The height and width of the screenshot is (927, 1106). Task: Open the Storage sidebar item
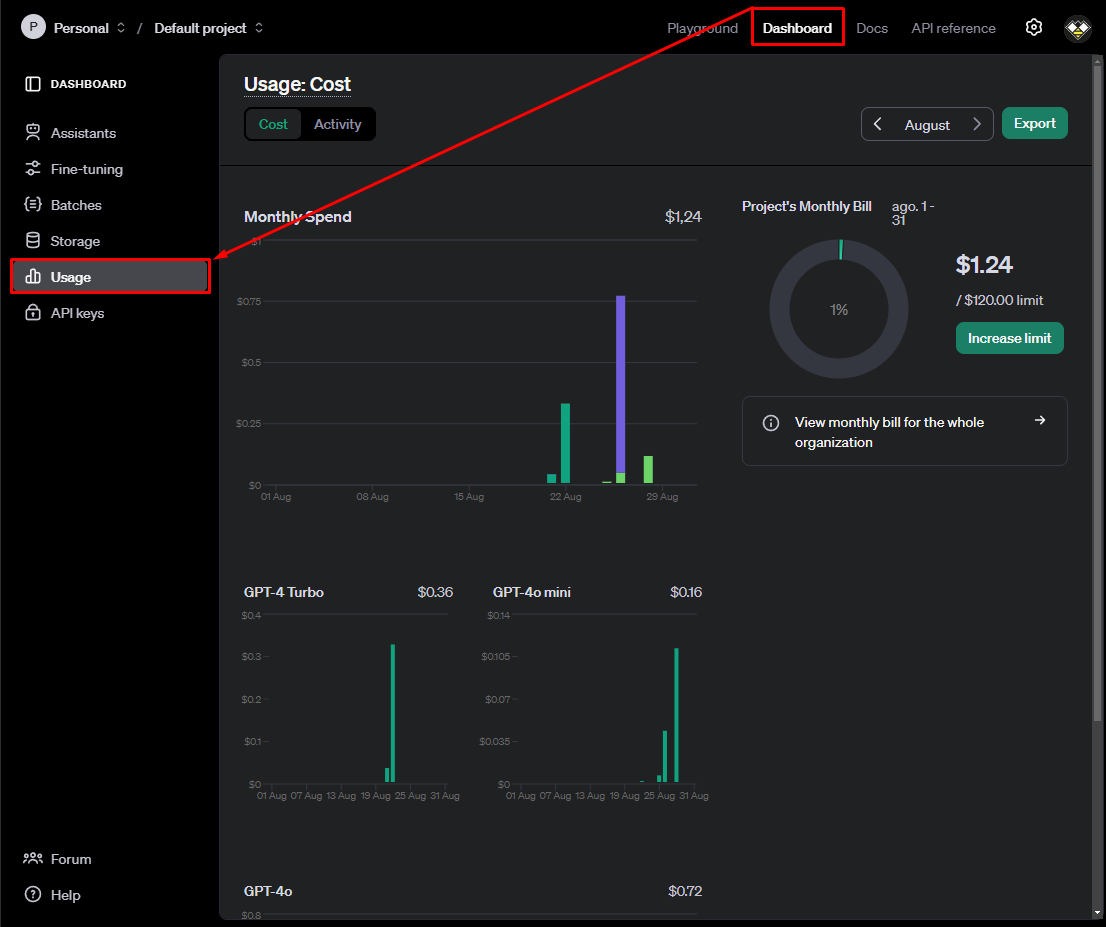click(x=110, y=241)
